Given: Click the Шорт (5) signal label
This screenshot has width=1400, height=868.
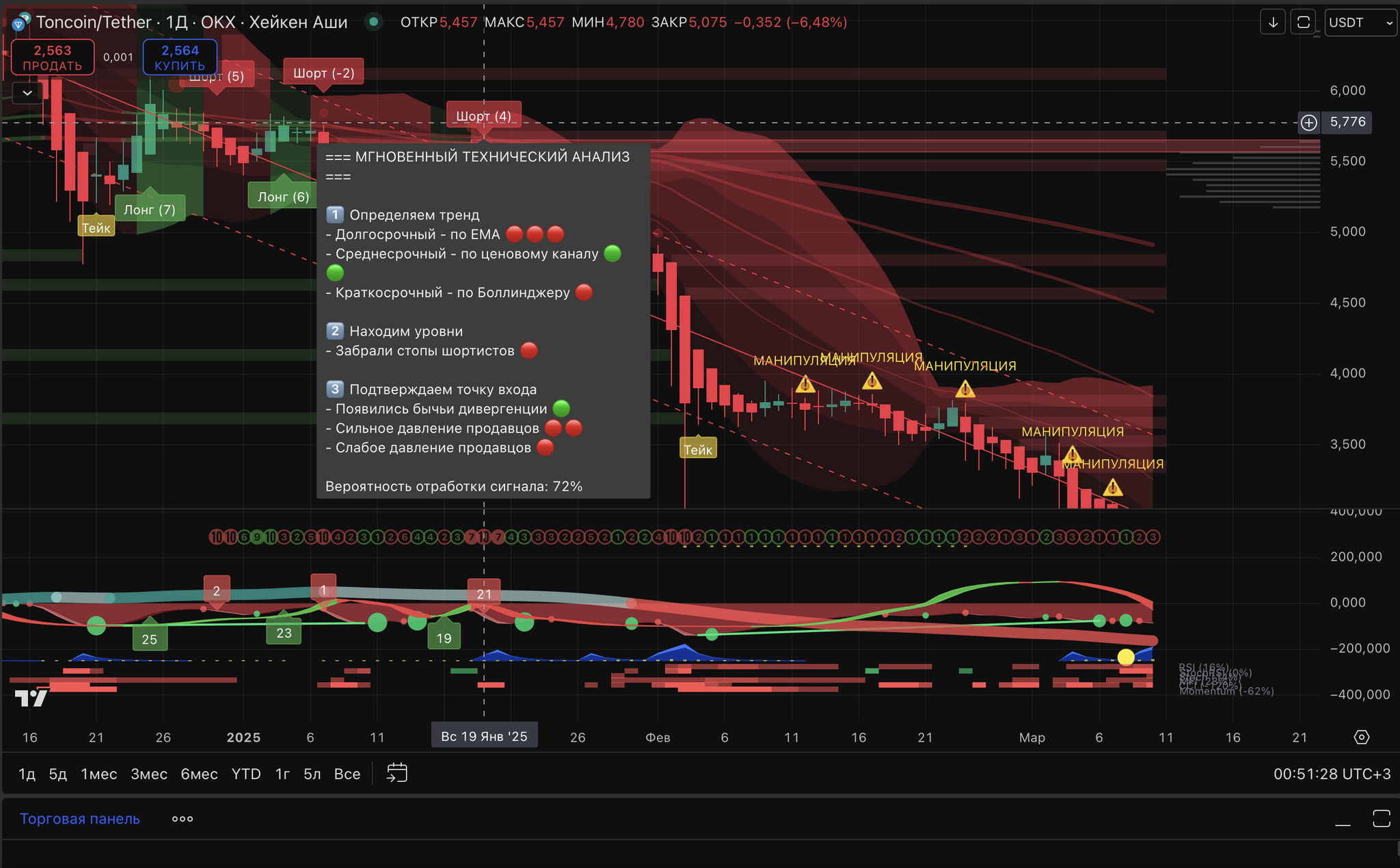Looking at the screenshot, I should click(216, 76).
